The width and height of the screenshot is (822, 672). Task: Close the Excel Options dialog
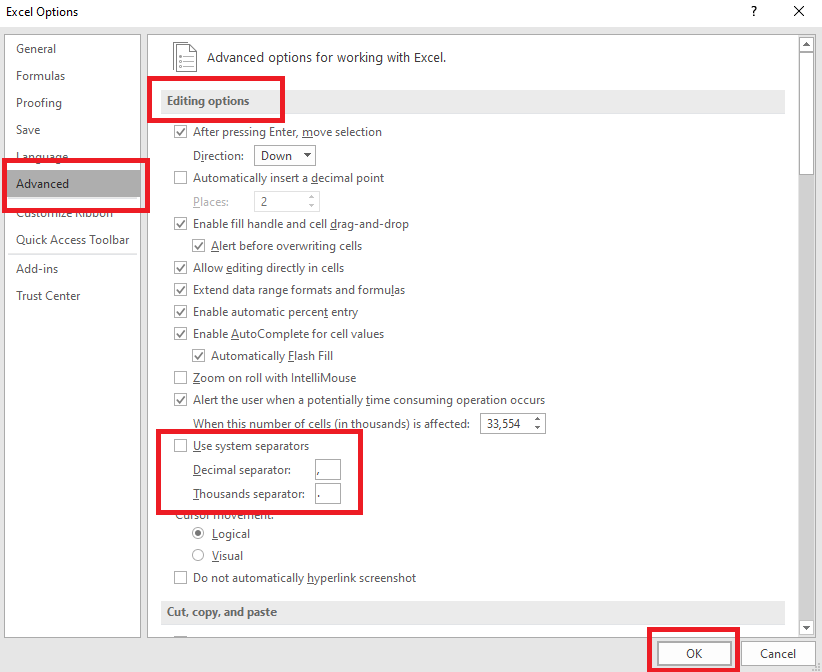point(798,11)
